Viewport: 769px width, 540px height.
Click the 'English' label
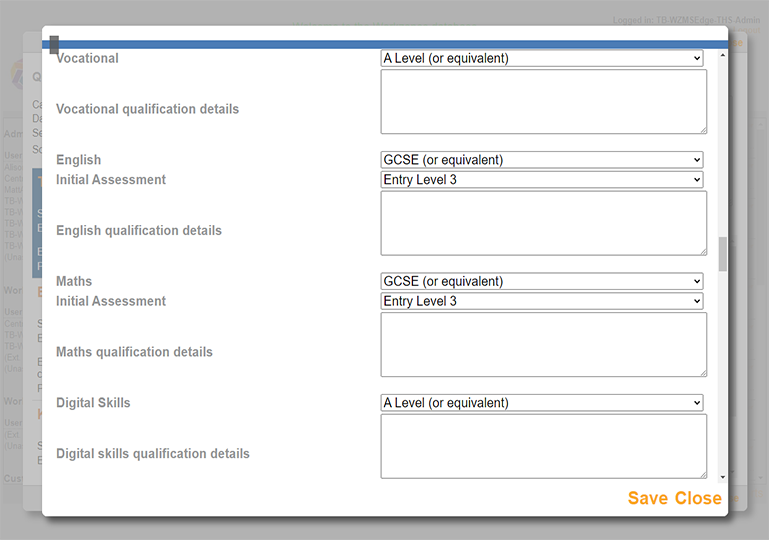click(78, 160)
